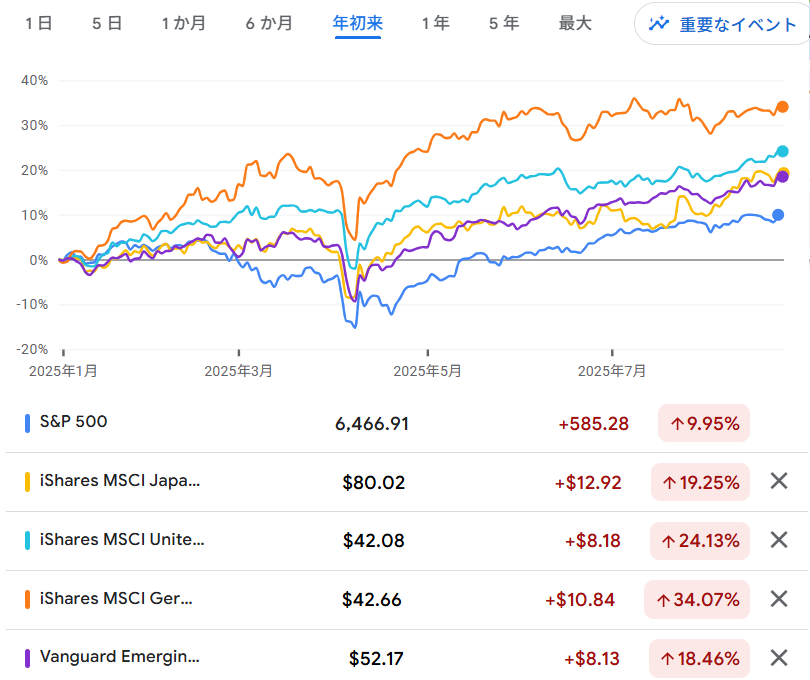Viewport: 810px width, 680px height.
Task: Remove the iShares MSCI United Kingdom comparison
Action: (779, 541)
